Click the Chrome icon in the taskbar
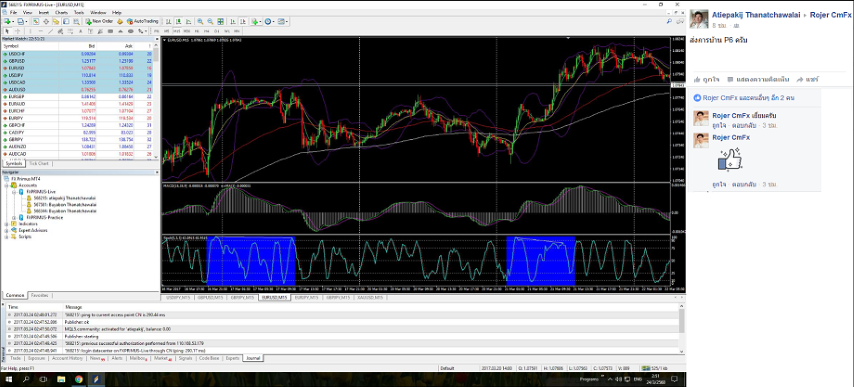Screen dimensions: 854x387 (79, 379)
